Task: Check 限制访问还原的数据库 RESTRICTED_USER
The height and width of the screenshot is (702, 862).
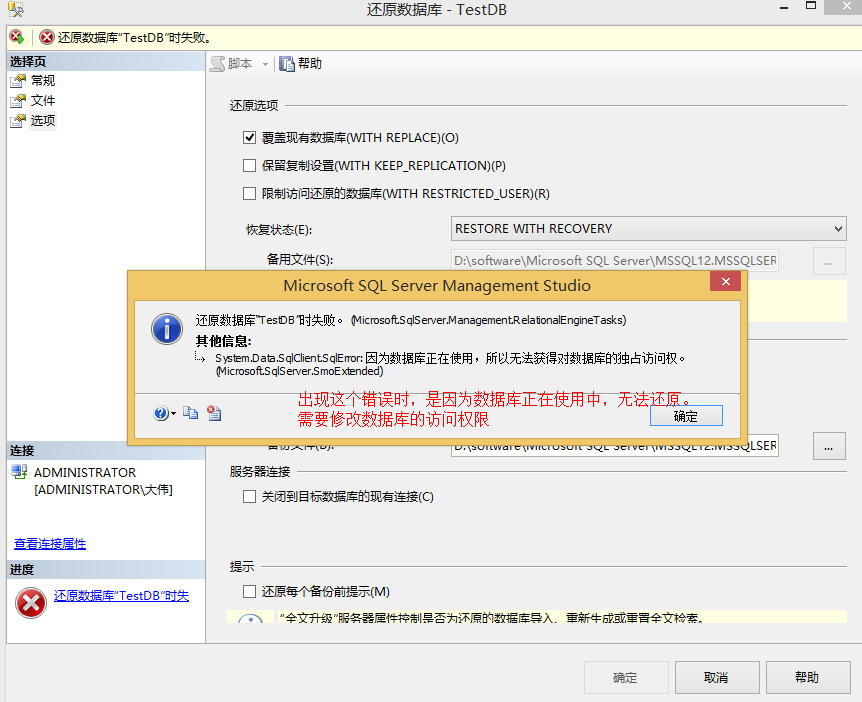Action: click(x=249, y=194)
